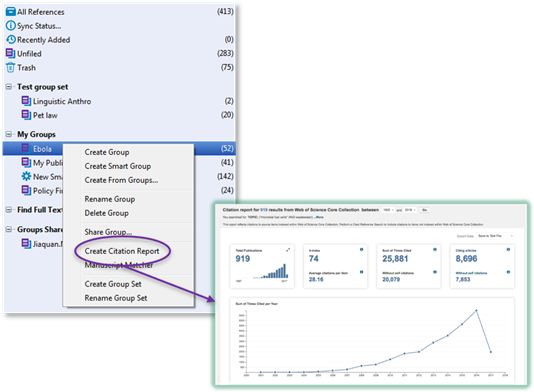Click the My Groups heading
Viewport: 534px width, 392px height.
pyautogui.click(x=36, y=134)
